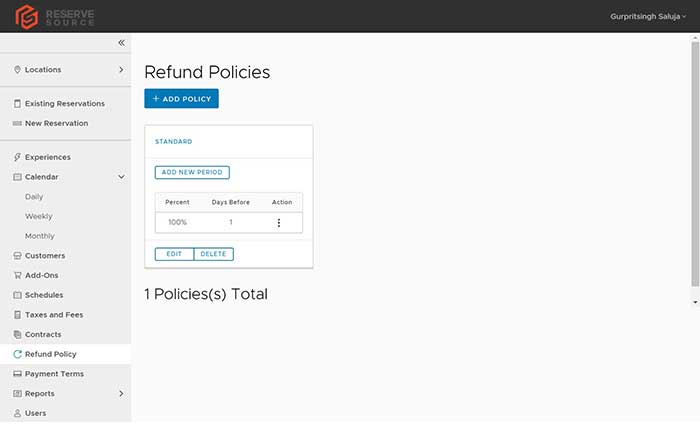Open the three-dot action menu for 100% row
Image resolution: width=700 pixels, height=435 pixels.
click(279, 222)
